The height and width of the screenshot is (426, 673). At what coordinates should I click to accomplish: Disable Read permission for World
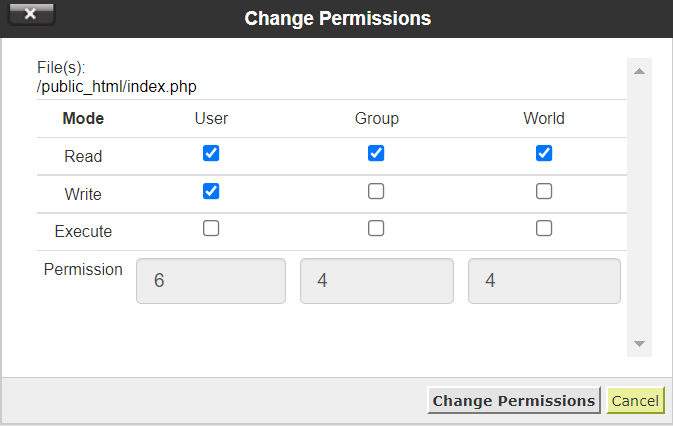coord(544,153)
